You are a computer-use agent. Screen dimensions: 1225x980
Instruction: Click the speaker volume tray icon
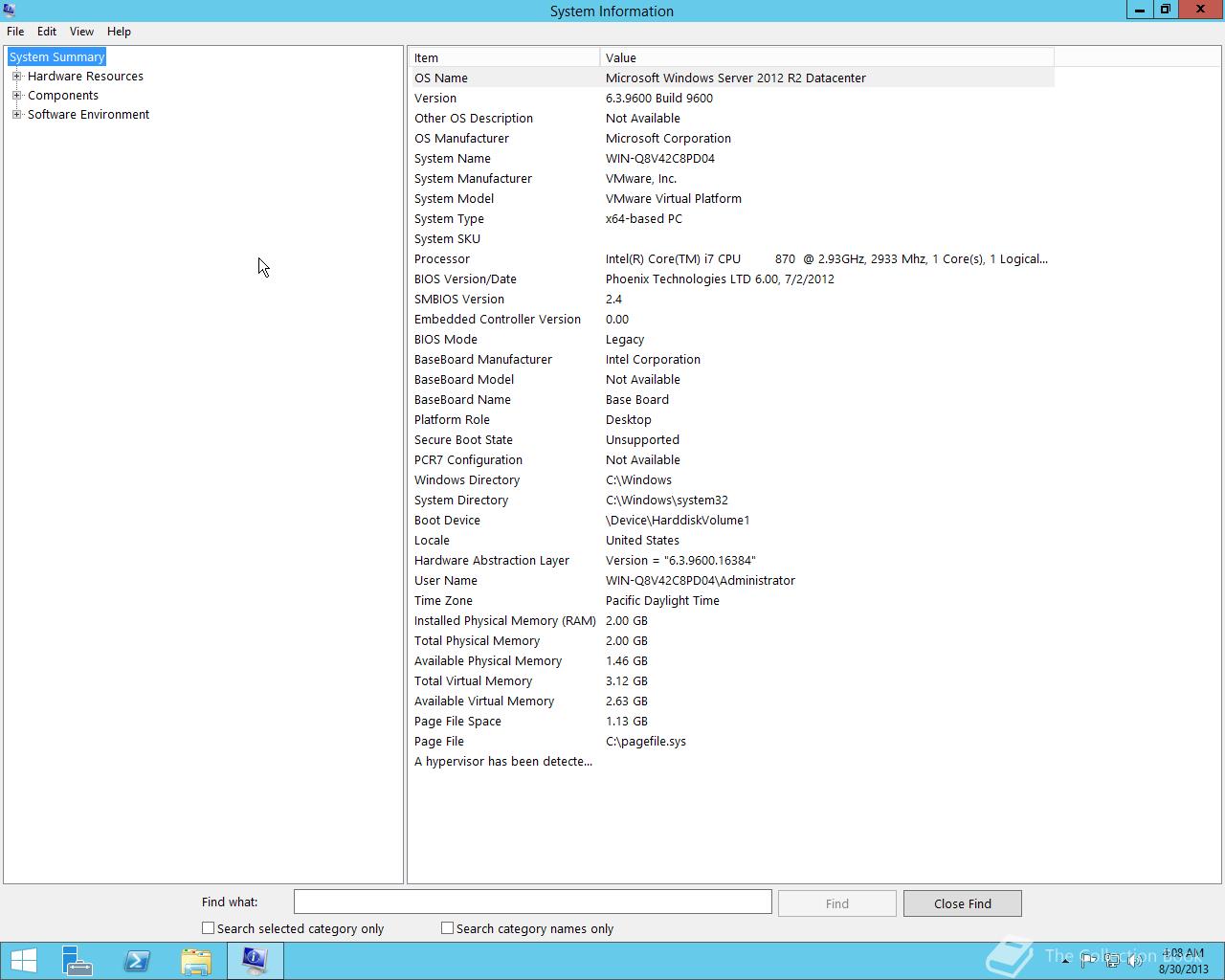[1133, 961]
